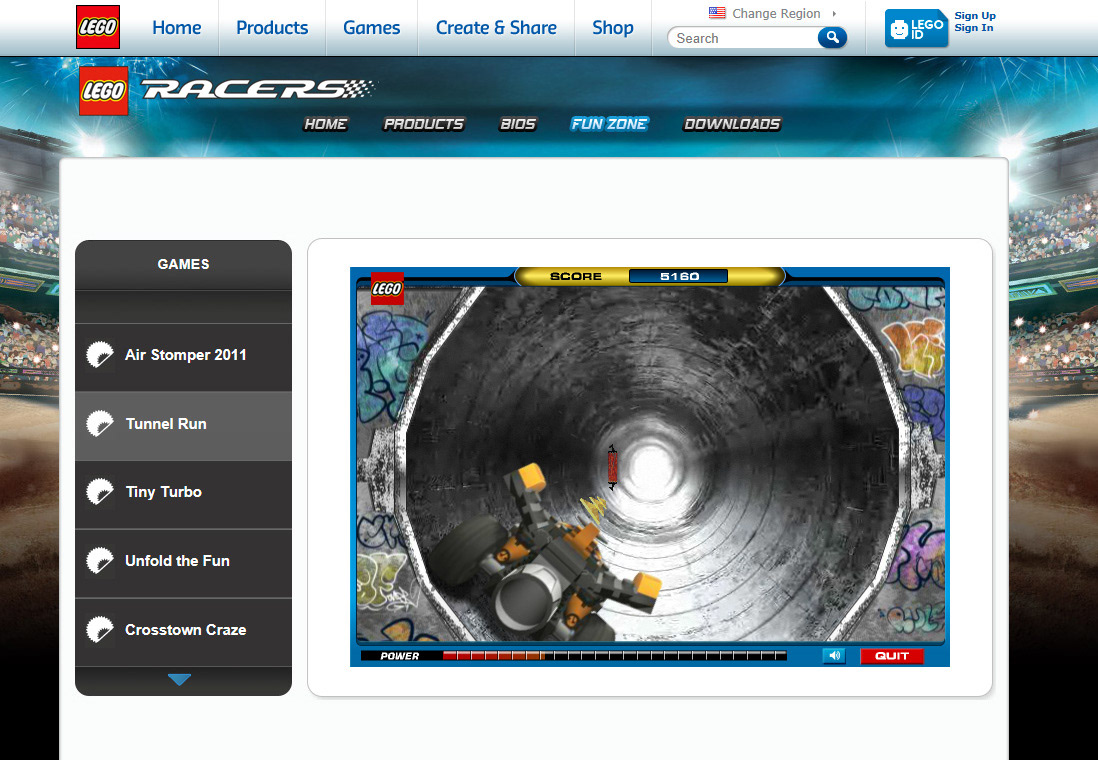Go to Racers PRODUCTS tab

click(424, 124)
